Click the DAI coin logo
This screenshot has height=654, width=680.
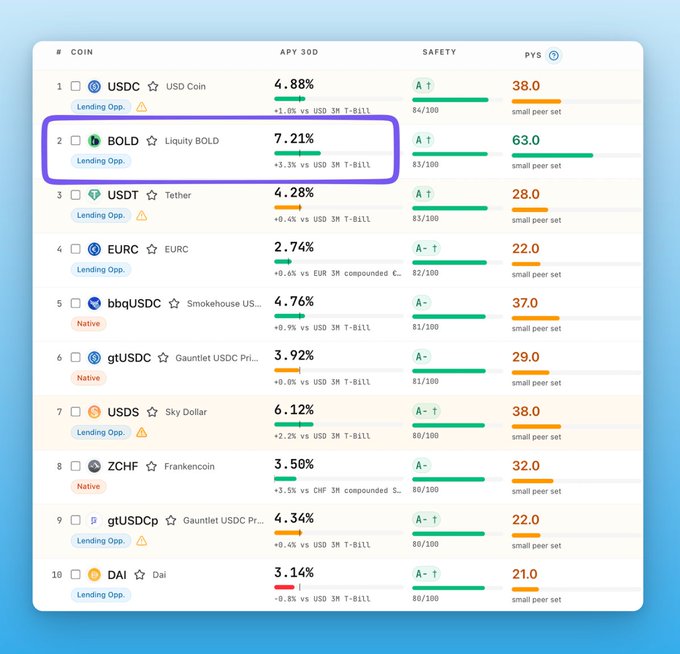click(x=94, y=575)
